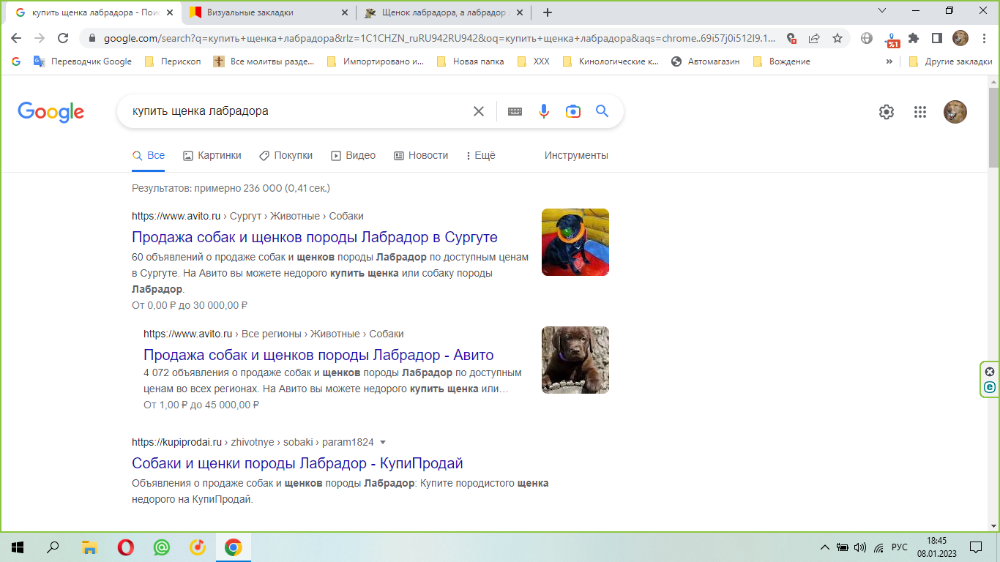Screen dimensions: 1000x562
Task: Open the XXX bookmark folder
Action: pyautogui.click(x=533, y=61)
